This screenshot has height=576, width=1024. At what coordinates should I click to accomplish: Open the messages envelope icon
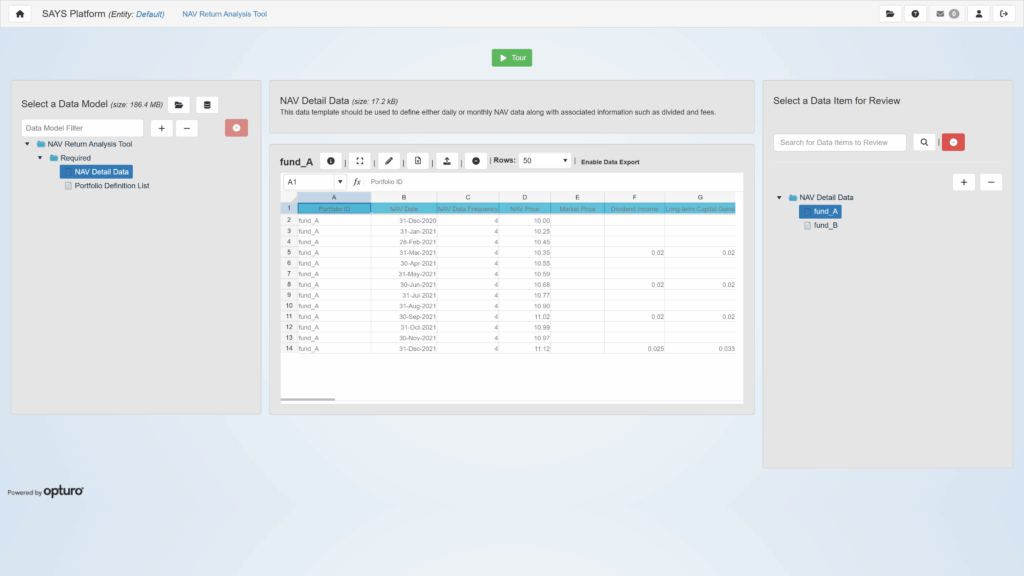946,14
